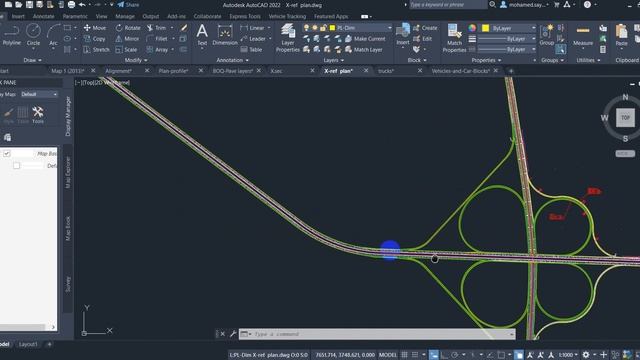Activate the Array command

[x=158, y=49]
